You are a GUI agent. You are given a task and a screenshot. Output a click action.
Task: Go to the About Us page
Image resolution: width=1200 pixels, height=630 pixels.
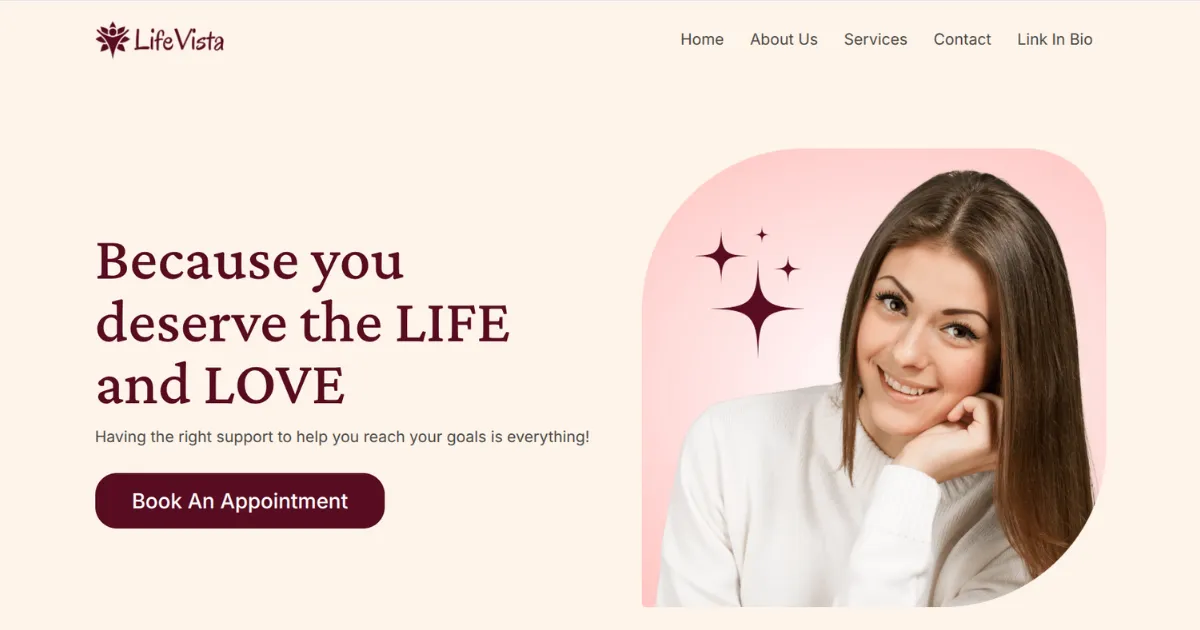pos(784,40)
